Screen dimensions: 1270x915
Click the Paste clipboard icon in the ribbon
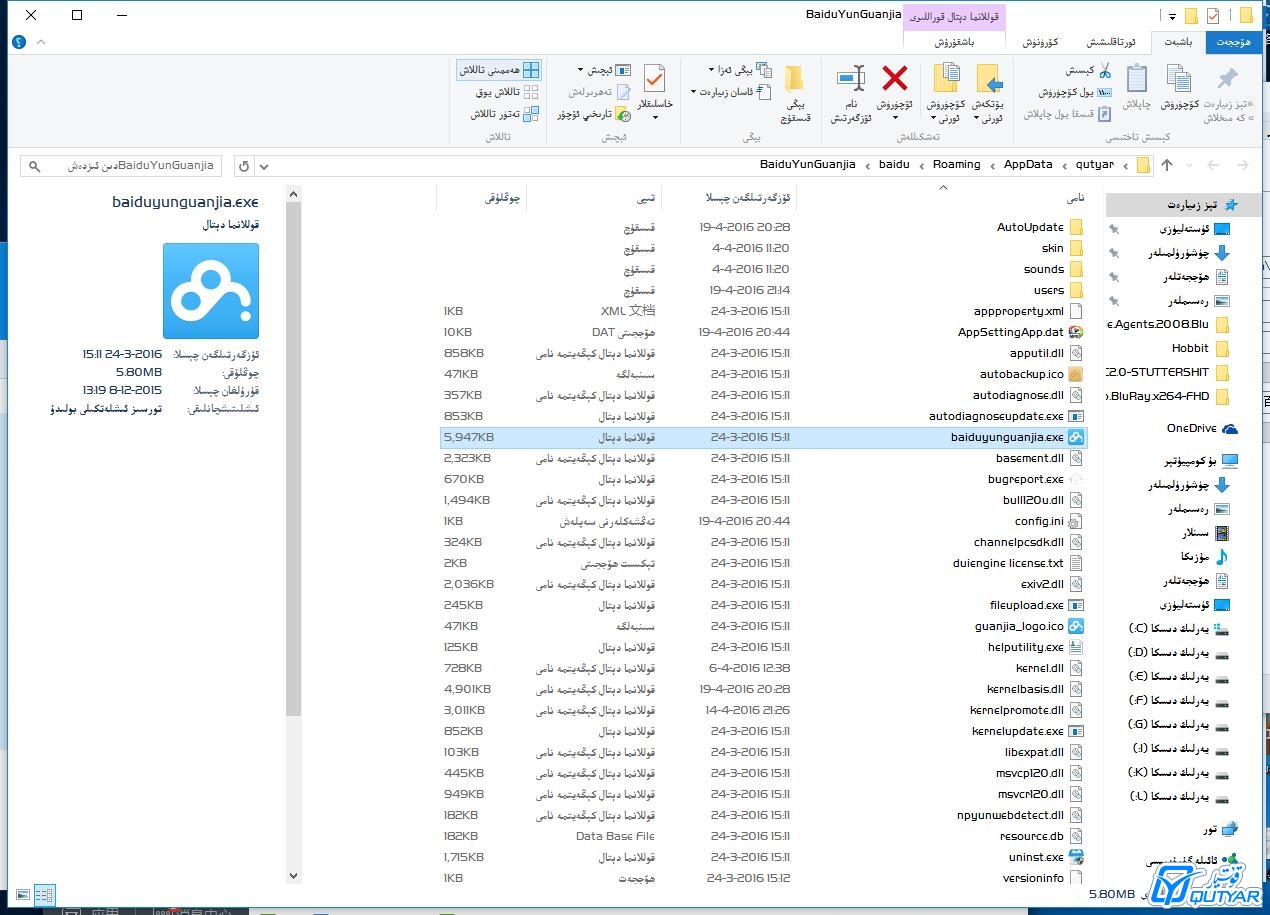point(1136,78)
